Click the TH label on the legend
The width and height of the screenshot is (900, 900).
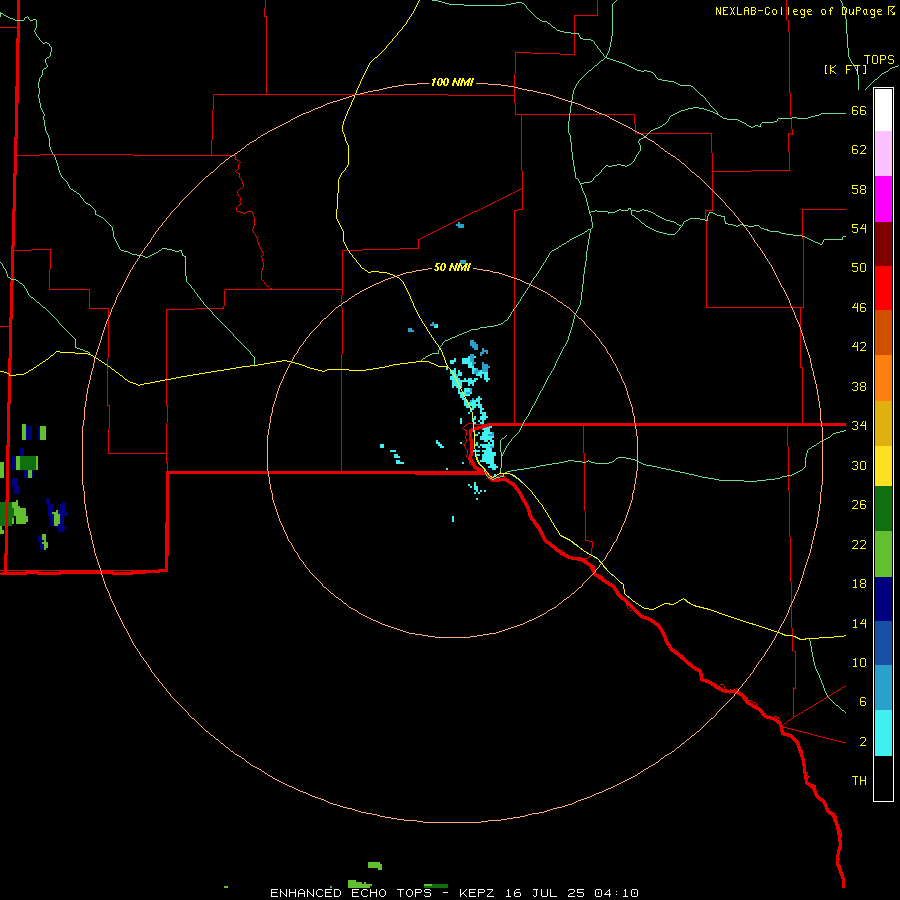[859, 780]
